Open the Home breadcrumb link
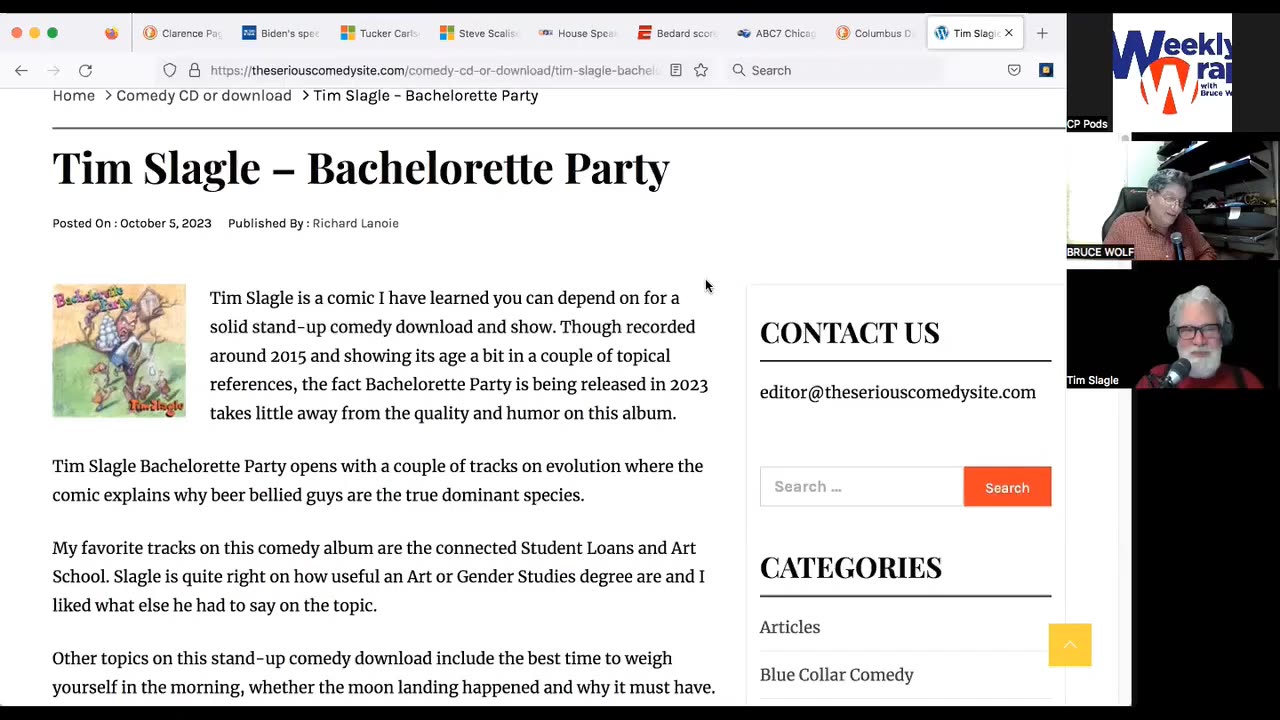The image size is (1280, 720). click(73, 96)
